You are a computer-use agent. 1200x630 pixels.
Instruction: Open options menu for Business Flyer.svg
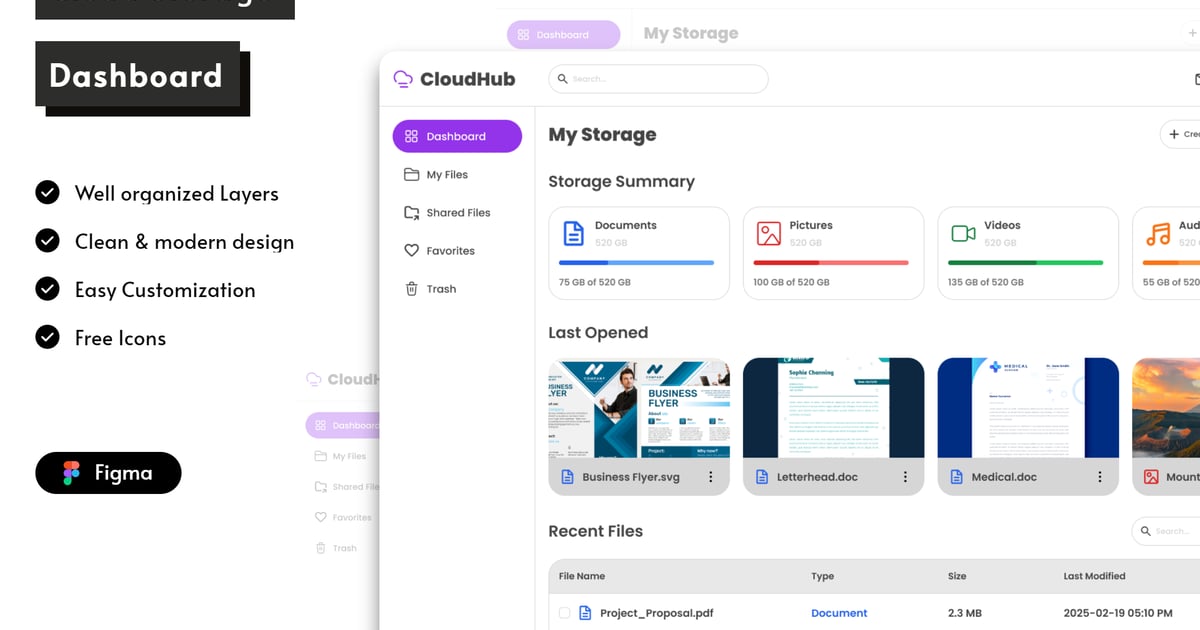click(711, 477)
